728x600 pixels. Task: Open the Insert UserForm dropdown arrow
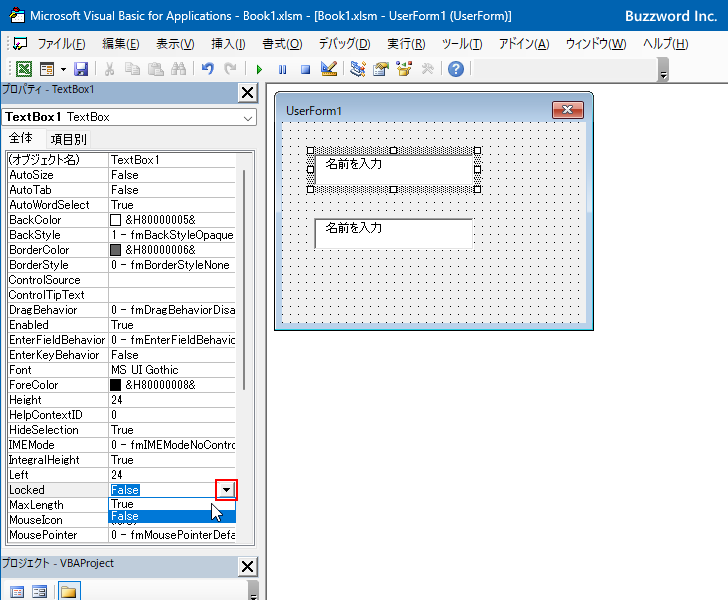click(63, 70)
